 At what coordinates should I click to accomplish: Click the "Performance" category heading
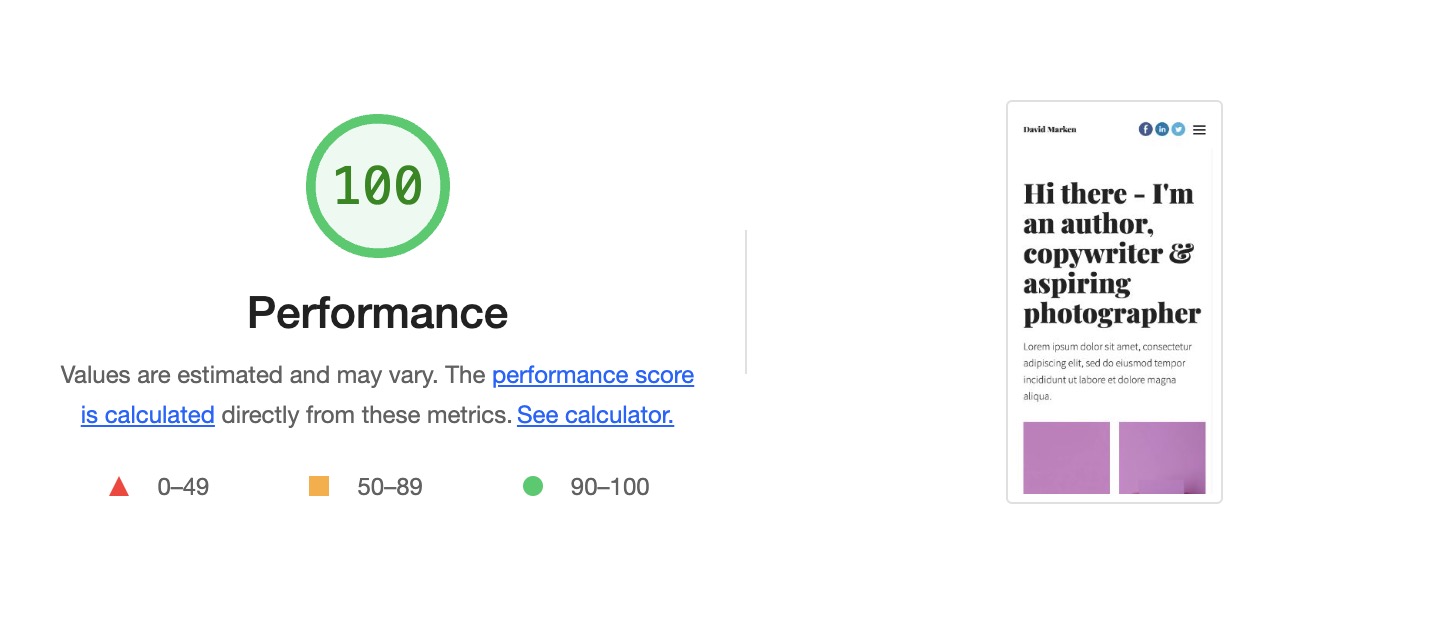click(x=378, y=313)
